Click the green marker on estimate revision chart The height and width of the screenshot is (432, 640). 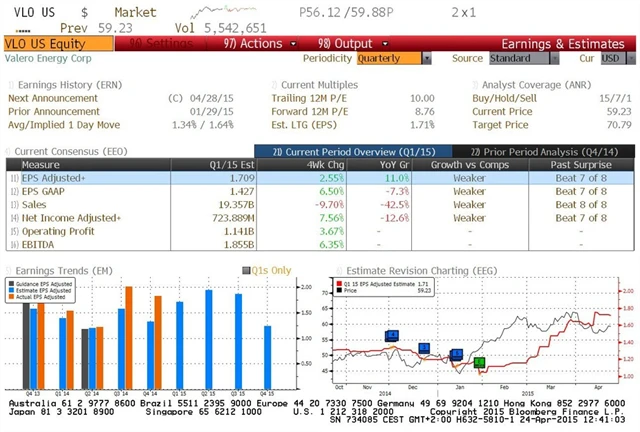[x=479, y=362]
